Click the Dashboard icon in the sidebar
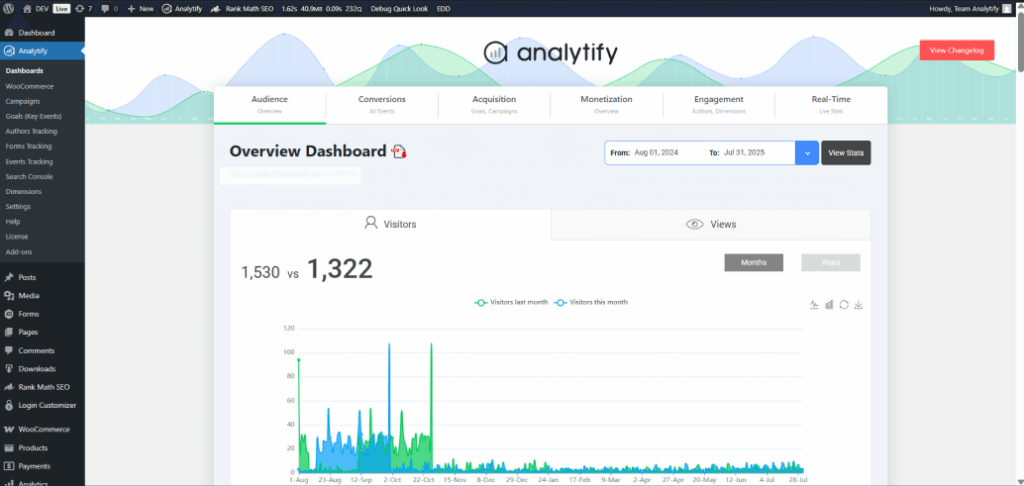 tap(9, 33)
